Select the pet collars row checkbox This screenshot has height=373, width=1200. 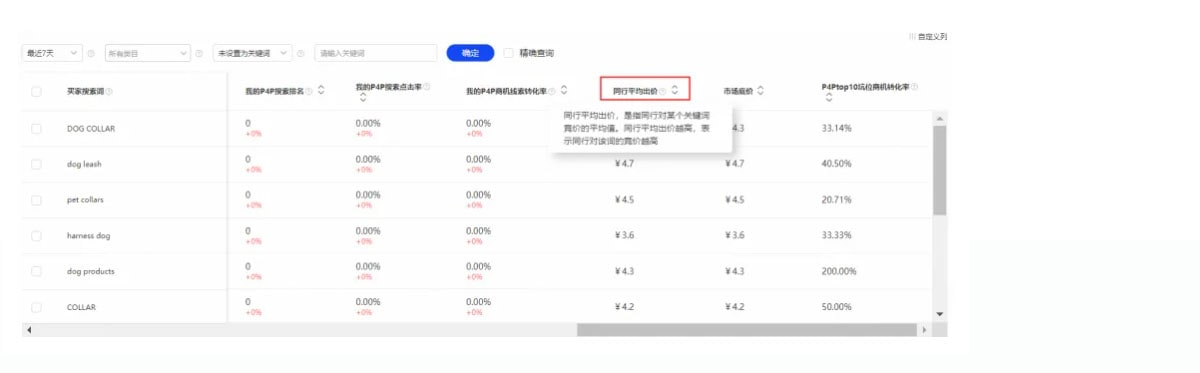36,200
